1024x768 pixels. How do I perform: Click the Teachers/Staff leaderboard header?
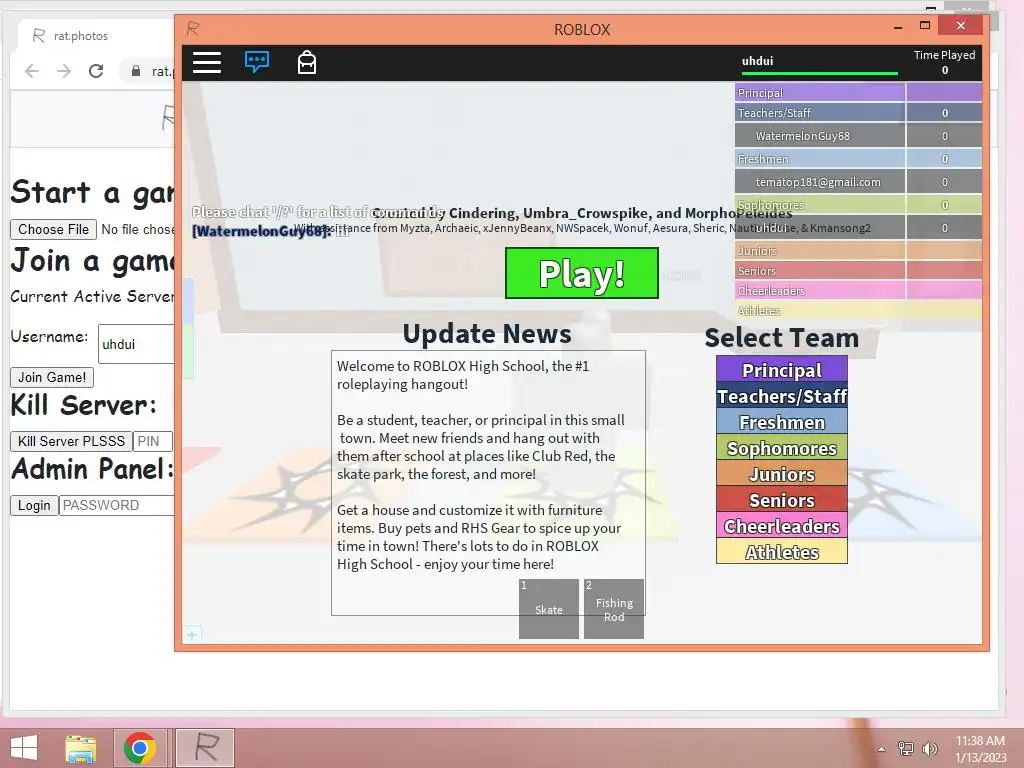[858, 113]
